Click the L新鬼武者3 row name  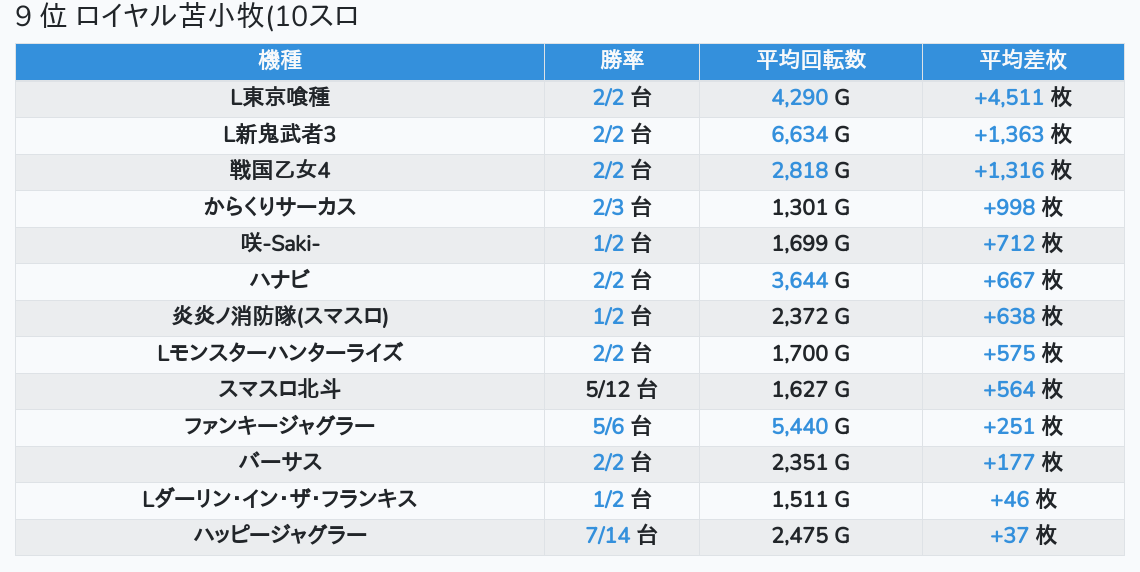280,135
